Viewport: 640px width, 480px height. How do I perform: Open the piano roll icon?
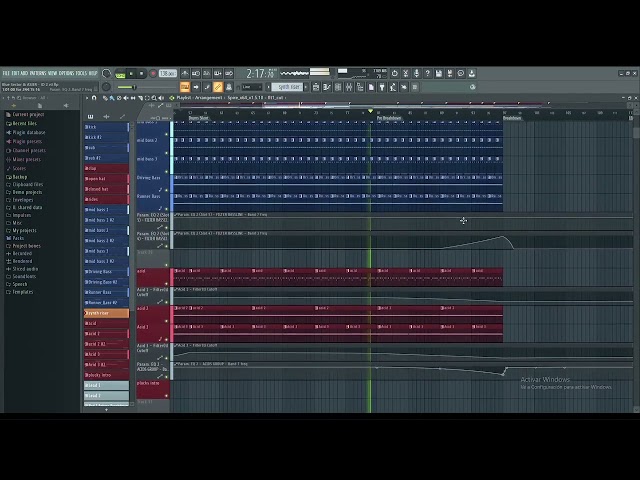(327, 87)
